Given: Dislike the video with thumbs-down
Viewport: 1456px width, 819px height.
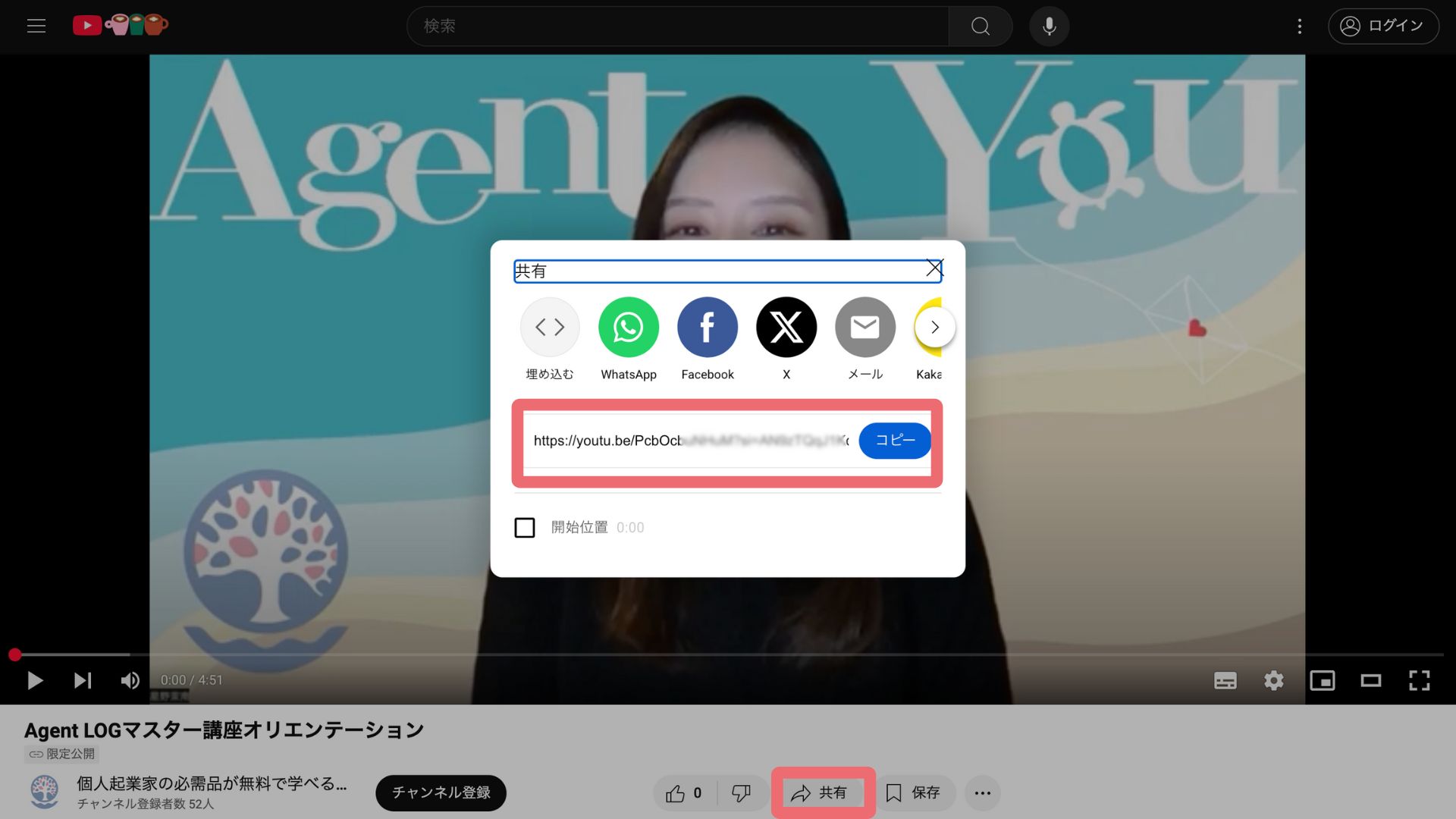Looking at the screenshot, I should (742, 793).
